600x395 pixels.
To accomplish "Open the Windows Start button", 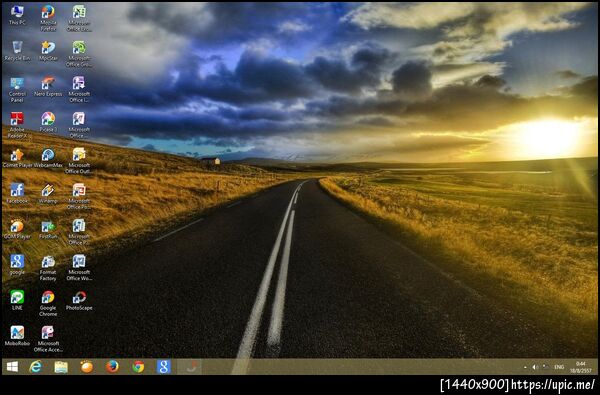I will click(x=12, y=367).
